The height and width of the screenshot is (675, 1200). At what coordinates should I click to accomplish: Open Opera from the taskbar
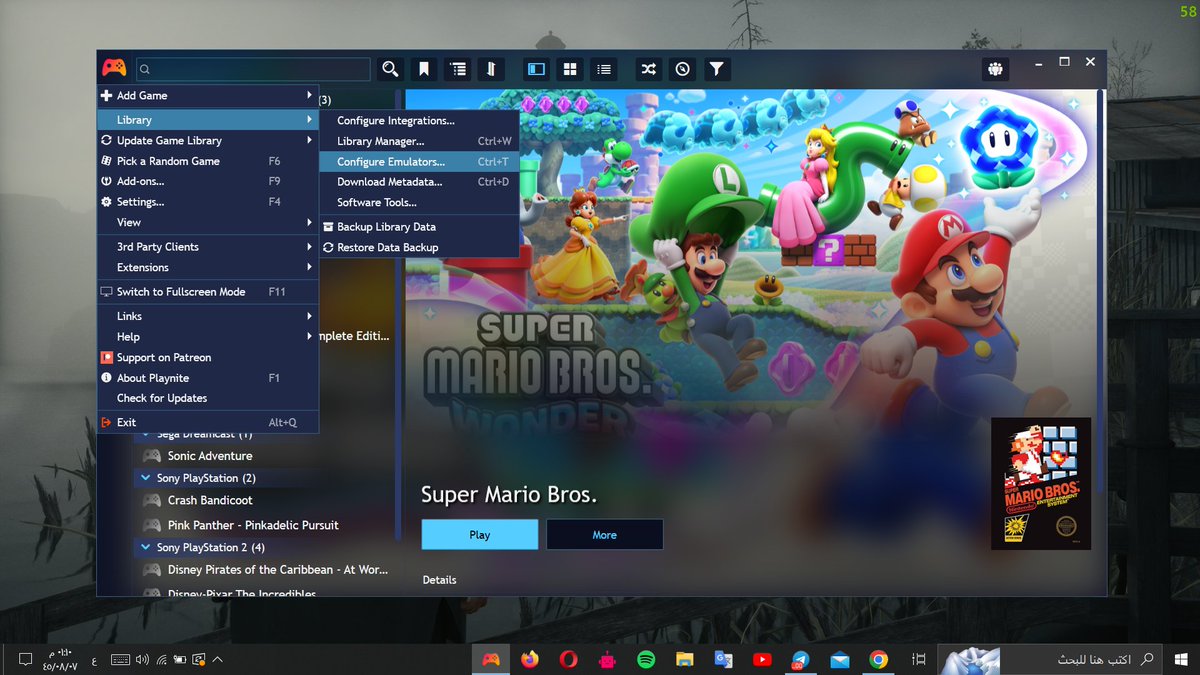[x=568, y=659]
